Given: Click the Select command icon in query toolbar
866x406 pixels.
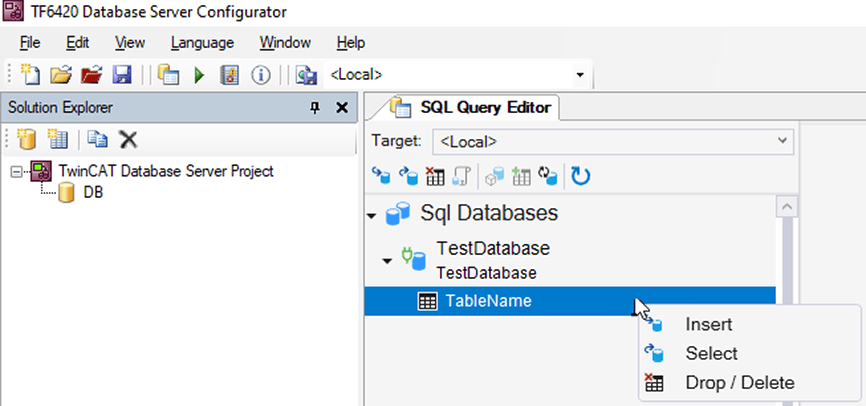Looking at the screenshot, I should (408, 176).
